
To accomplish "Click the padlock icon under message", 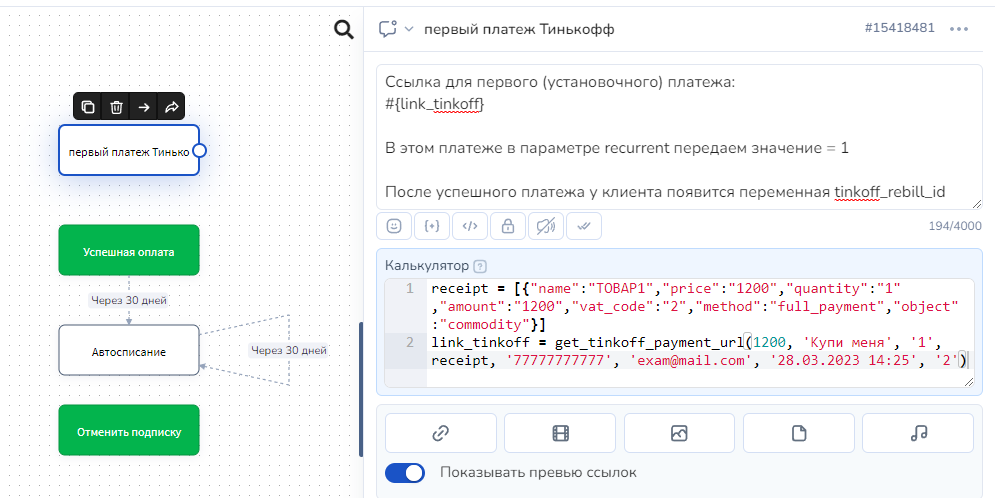I will [x=508, y=227].
